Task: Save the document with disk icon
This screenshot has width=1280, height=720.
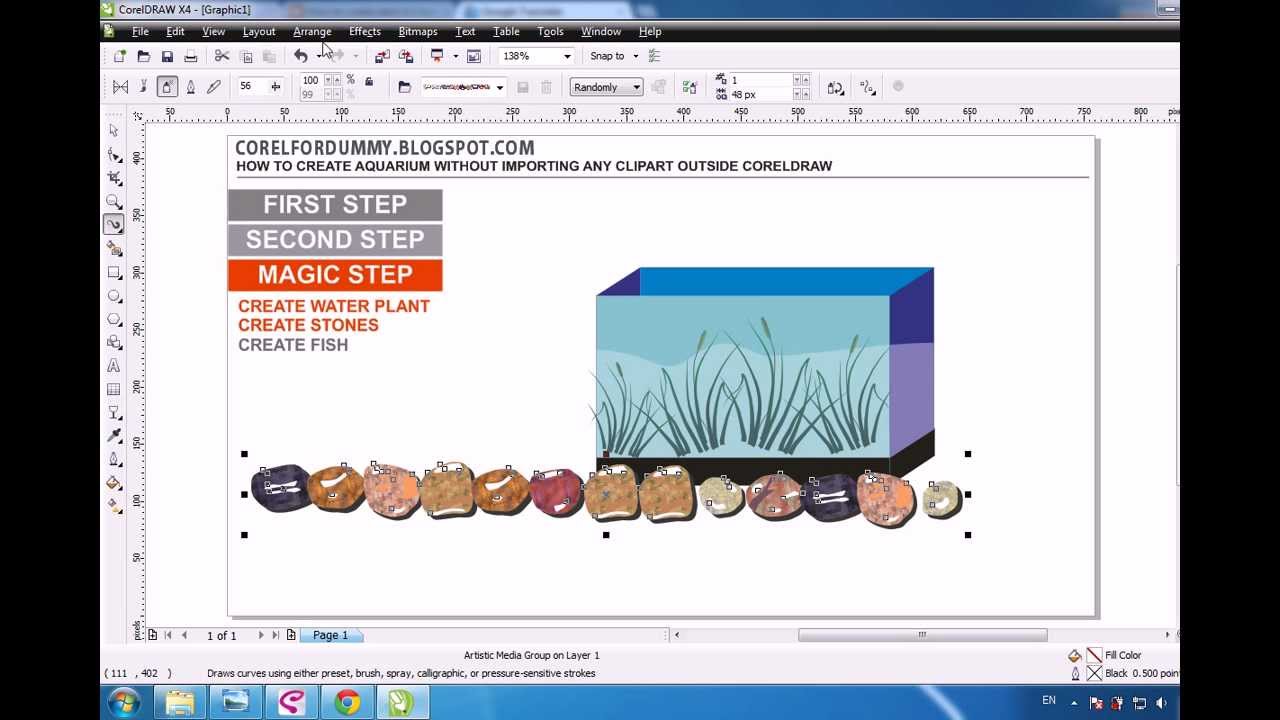Action: (167, 56)
